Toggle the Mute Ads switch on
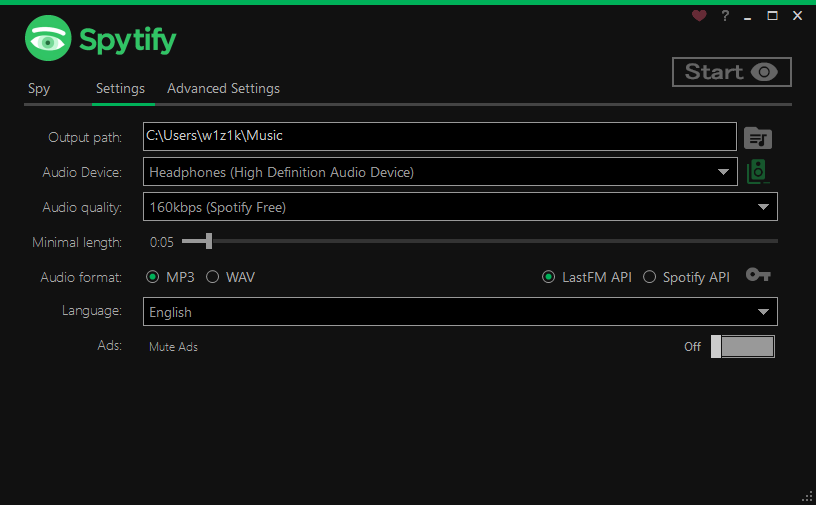The height and width of the screenshot is (505, 816). click(x=743, y=346)
